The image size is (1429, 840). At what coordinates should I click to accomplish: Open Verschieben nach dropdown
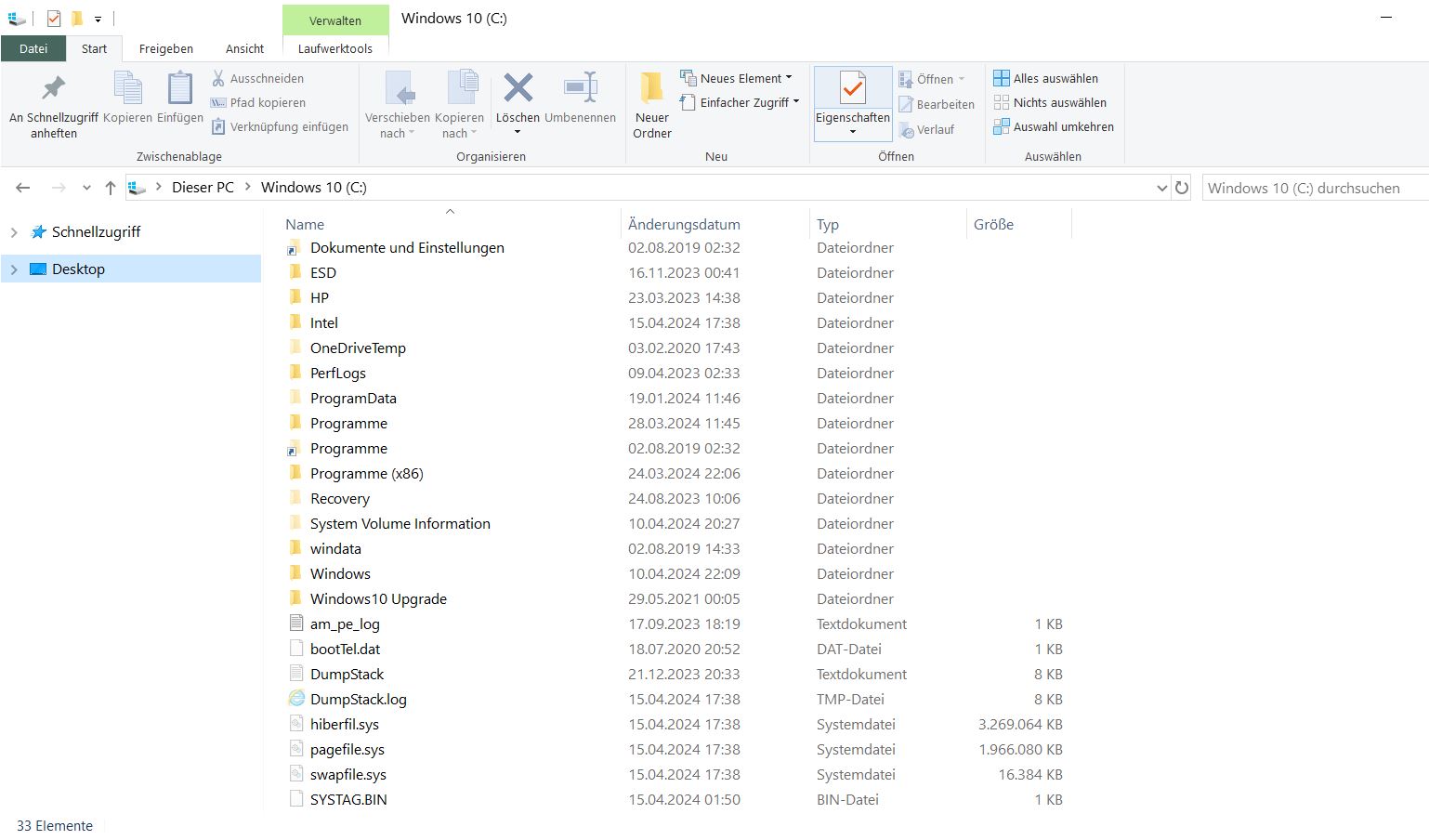398,106
